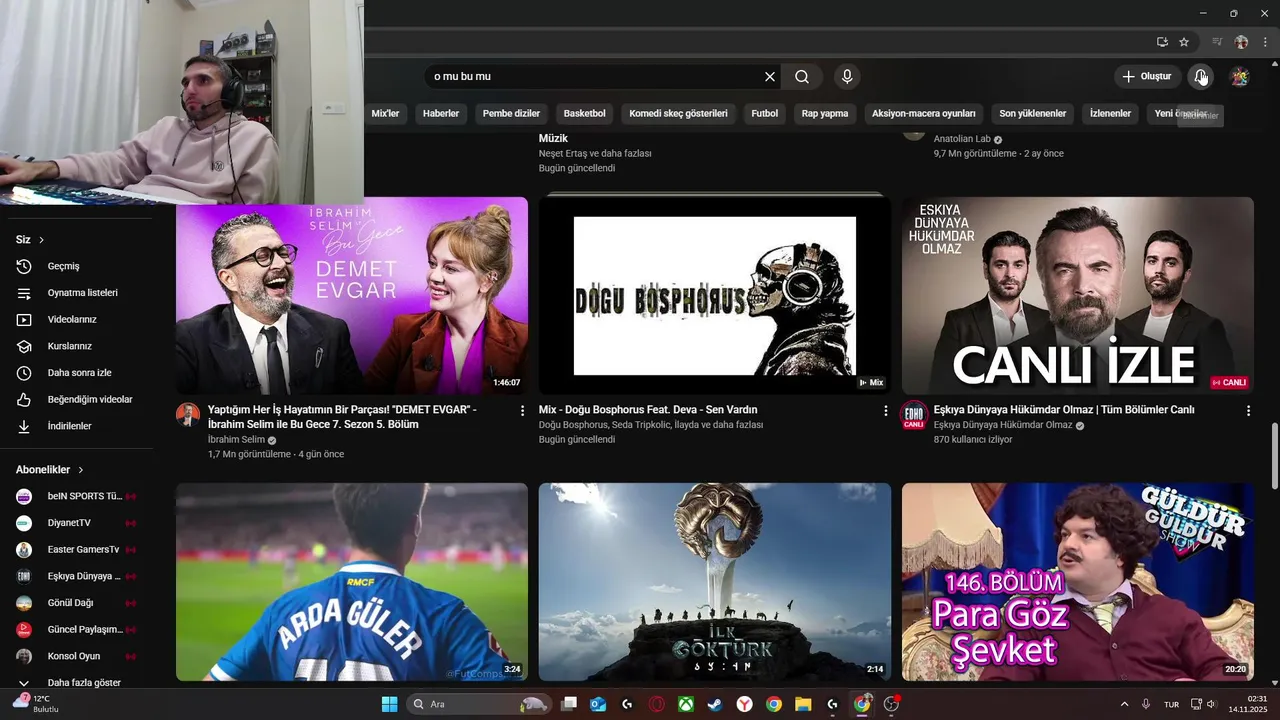The width and height of the screenshot is (1280, 720).
Task: Open İbrahim Selim channel name link
Action: [x=236, y=440]
